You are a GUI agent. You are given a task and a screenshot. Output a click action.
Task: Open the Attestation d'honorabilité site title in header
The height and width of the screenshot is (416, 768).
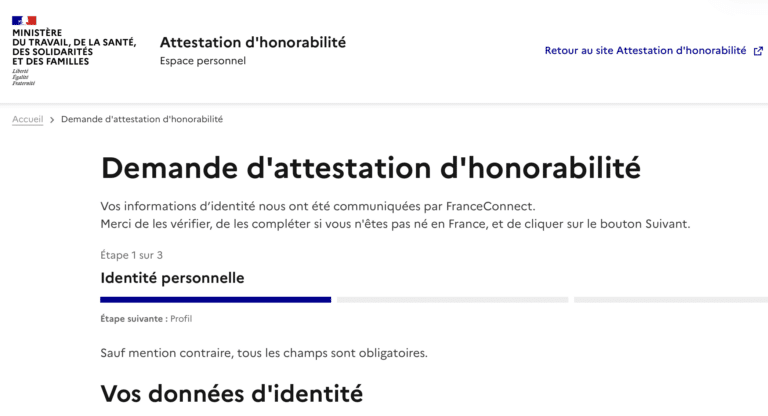tap(253, 42)
